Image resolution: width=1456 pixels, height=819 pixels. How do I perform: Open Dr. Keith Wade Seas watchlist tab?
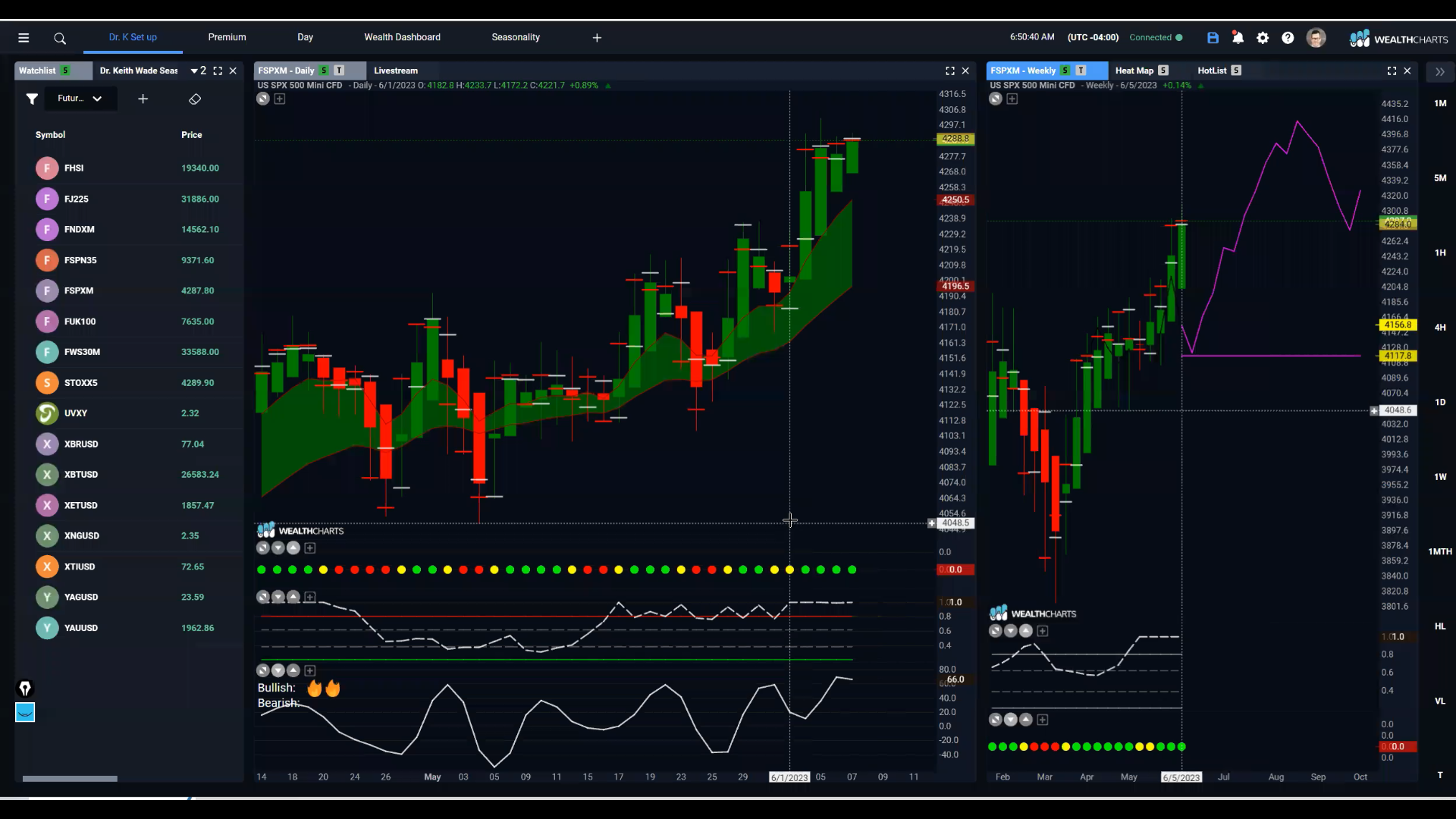139,71
